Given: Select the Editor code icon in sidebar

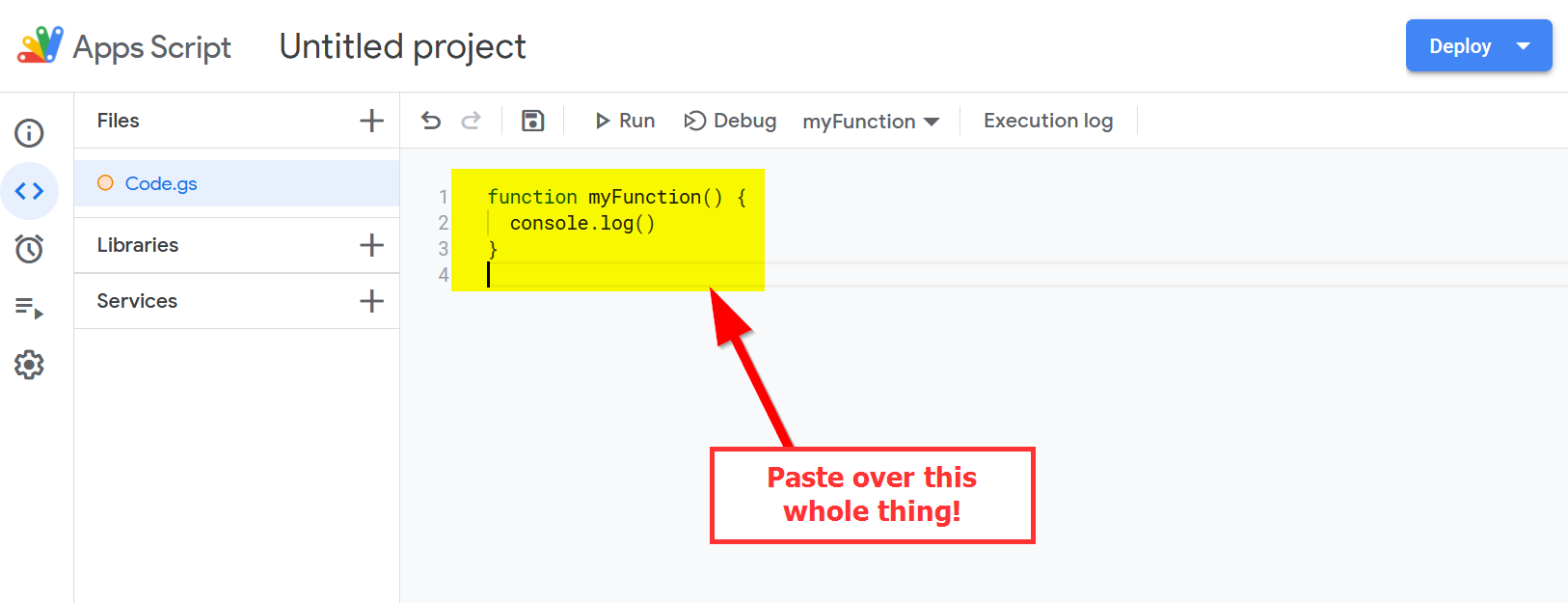Looking at the screenshot, I should pos(29,191).
